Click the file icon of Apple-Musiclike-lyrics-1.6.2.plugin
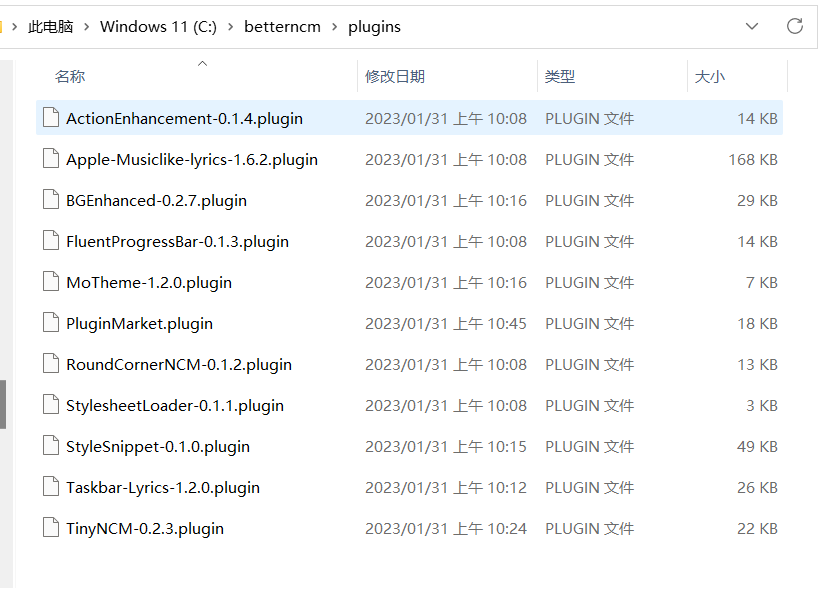 pos(51,158)
